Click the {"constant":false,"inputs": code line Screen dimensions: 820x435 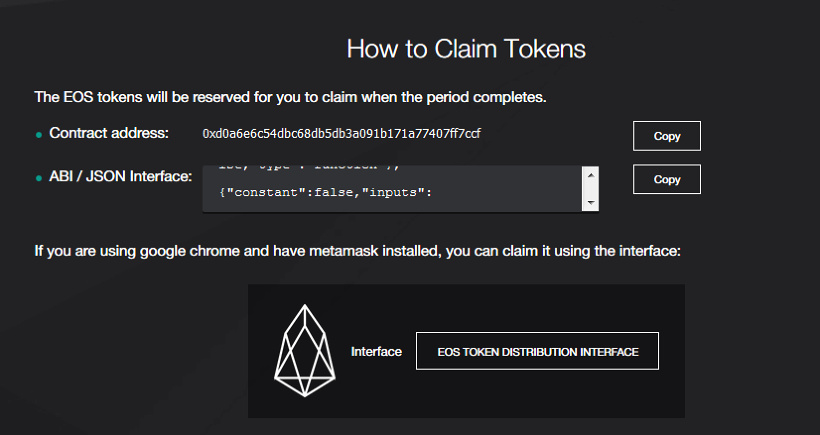point(324,190)
